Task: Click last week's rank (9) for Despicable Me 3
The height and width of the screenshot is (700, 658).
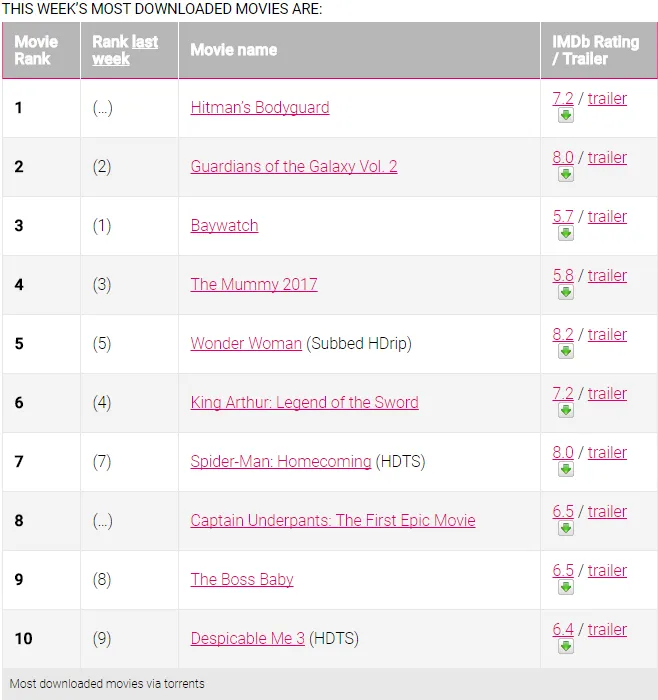Action: point(102,638)
